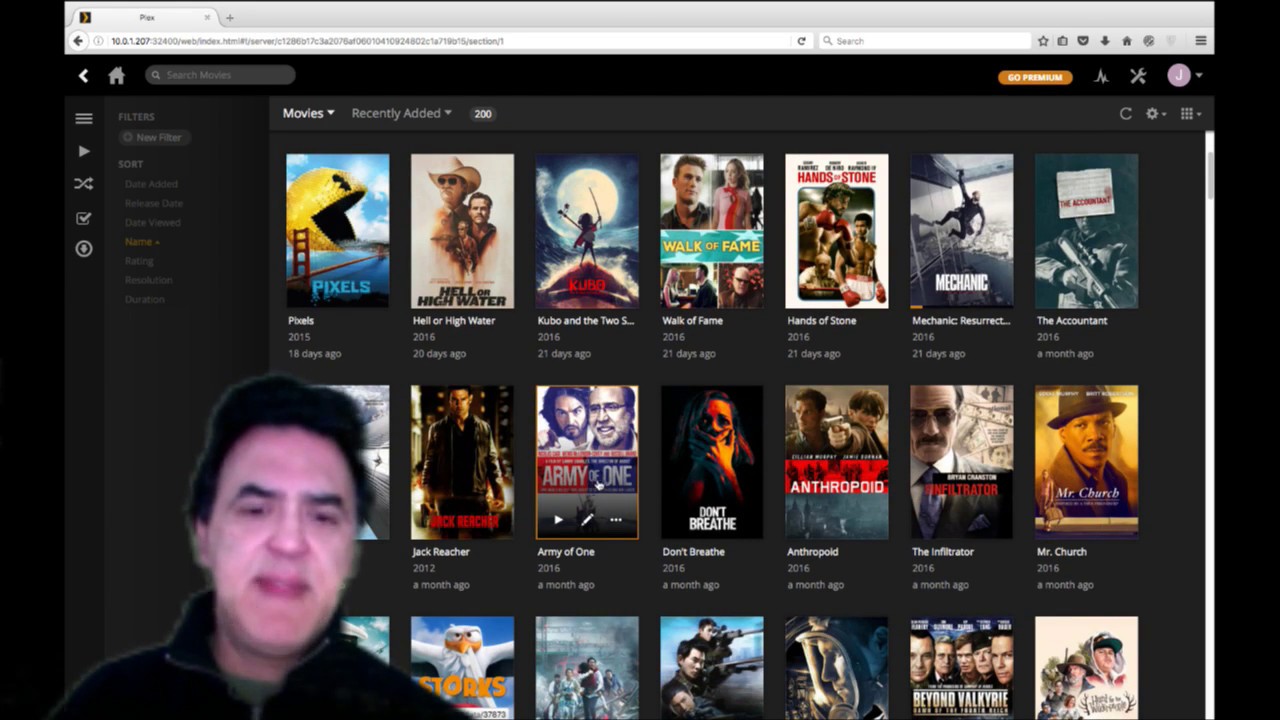This screenshot has height=720, width=1280.
Task: Sort by Duration
Action: pos(144,300)
